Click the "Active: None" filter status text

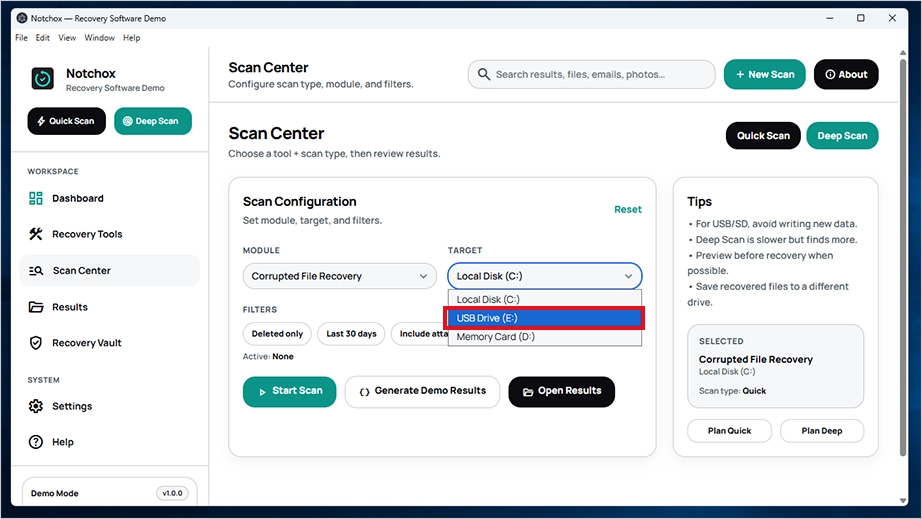(x=268, y=357)
